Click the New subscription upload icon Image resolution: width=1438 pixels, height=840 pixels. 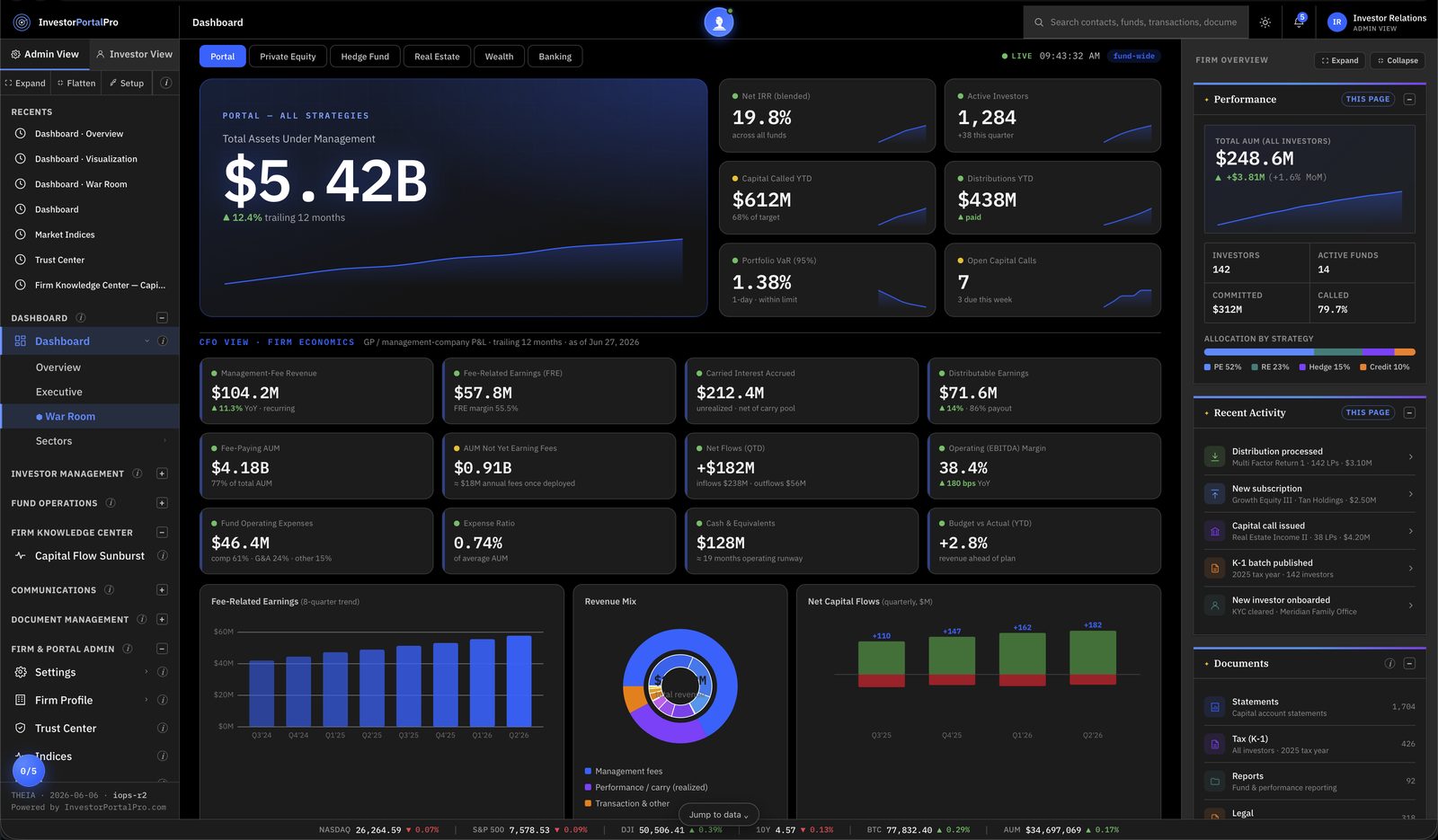[1215, 494]
